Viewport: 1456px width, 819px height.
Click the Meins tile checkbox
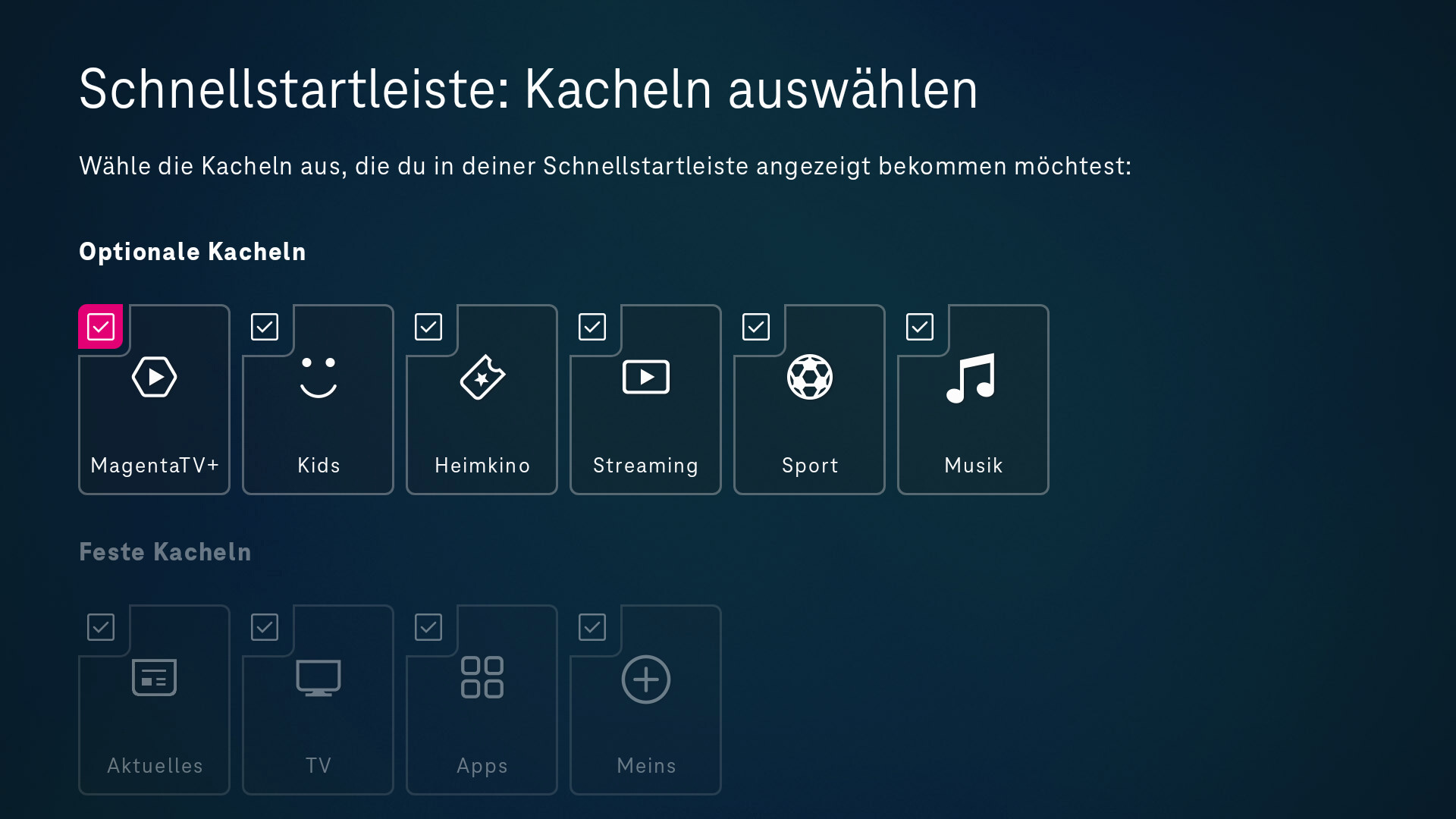(x=592, y=627)
